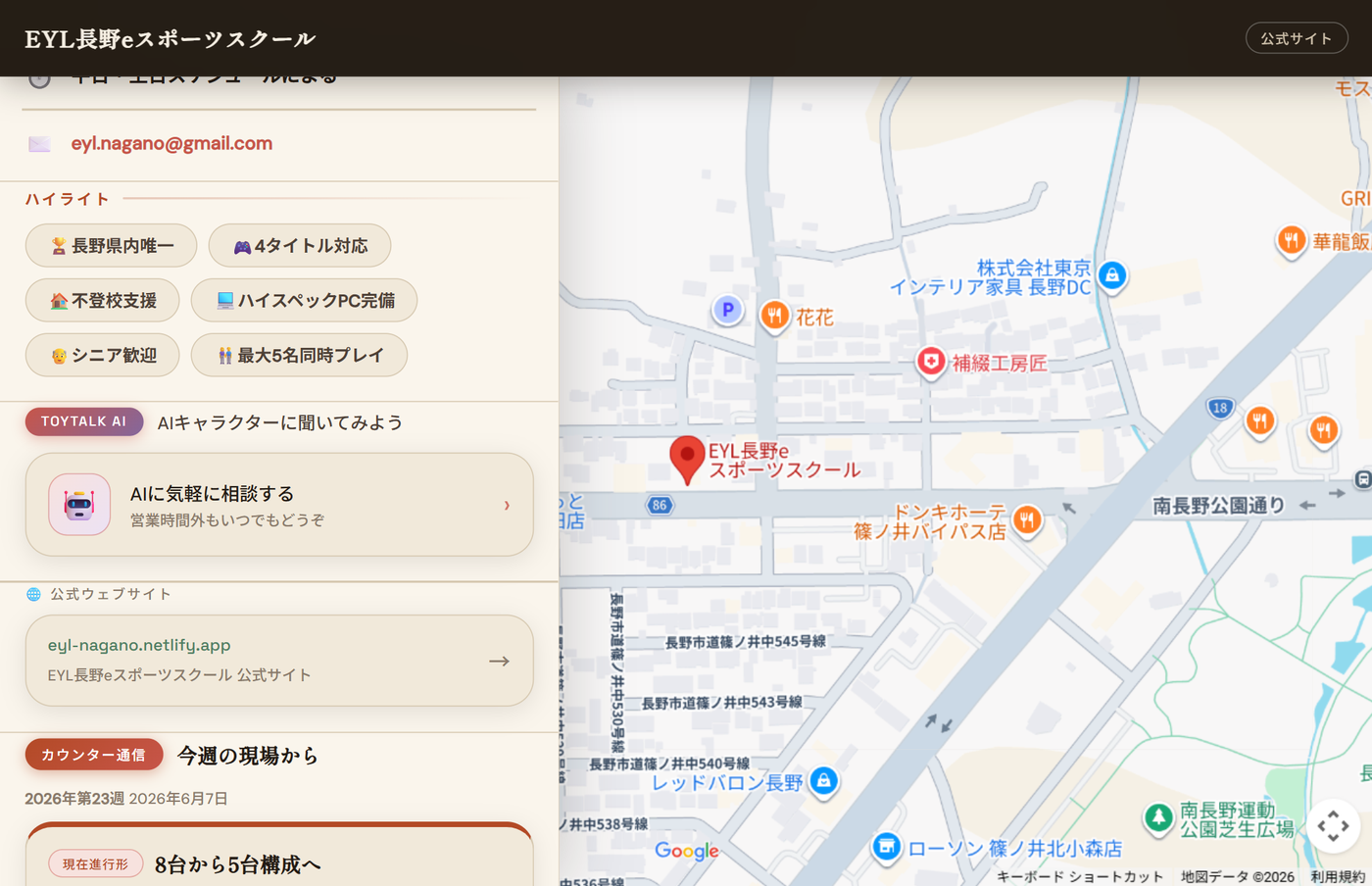
Task: Click the 株式会社東京インテリア家具 shopping marker
Action: (x=1111, y=275)
